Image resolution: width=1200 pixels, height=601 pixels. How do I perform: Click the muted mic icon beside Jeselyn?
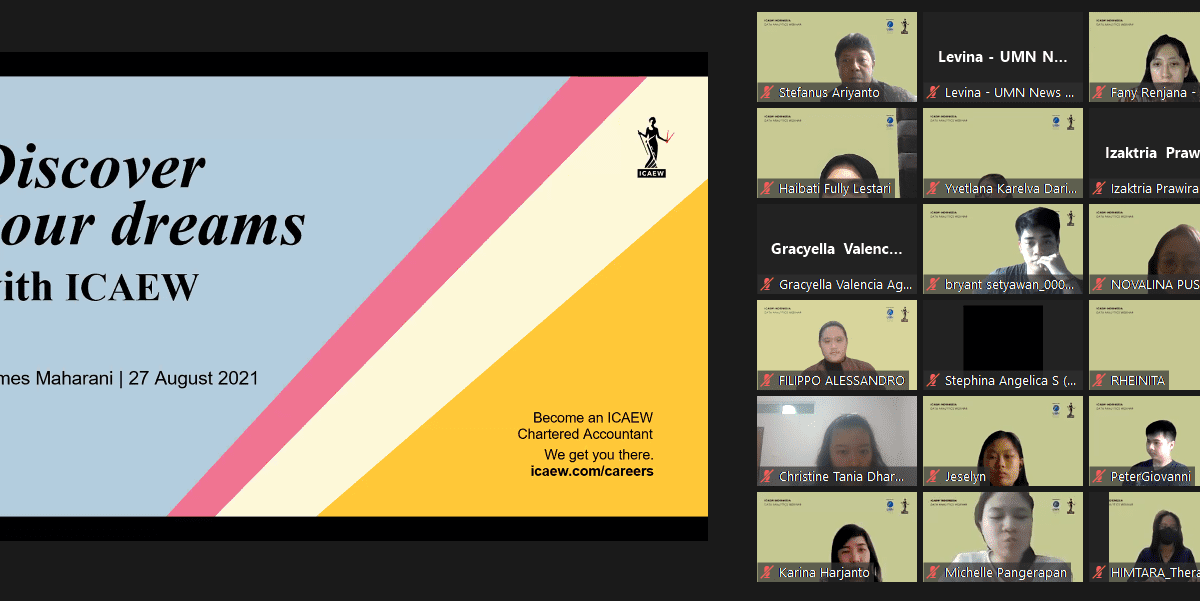tap(934, 476)
